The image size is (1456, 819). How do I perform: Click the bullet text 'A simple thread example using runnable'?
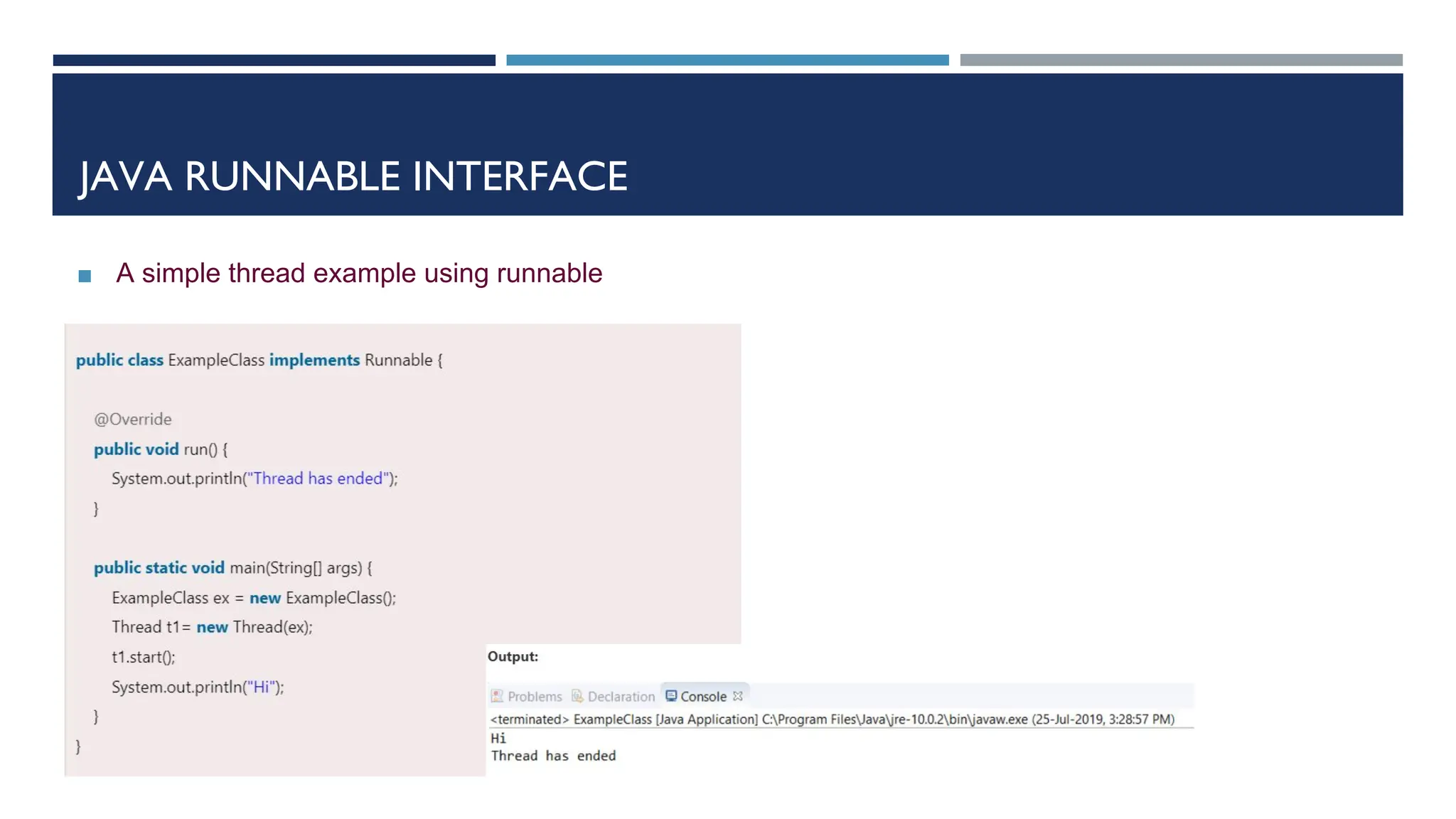(359, 273)
